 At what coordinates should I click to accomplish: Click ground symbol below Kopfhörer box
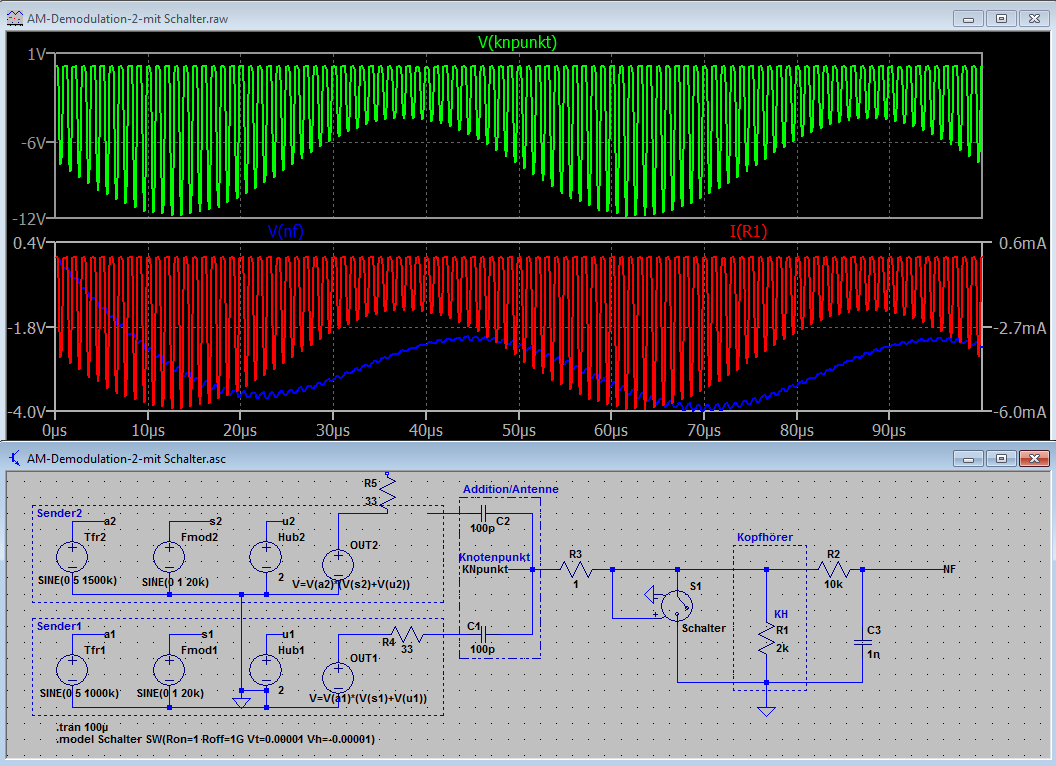tap(766, 711)
